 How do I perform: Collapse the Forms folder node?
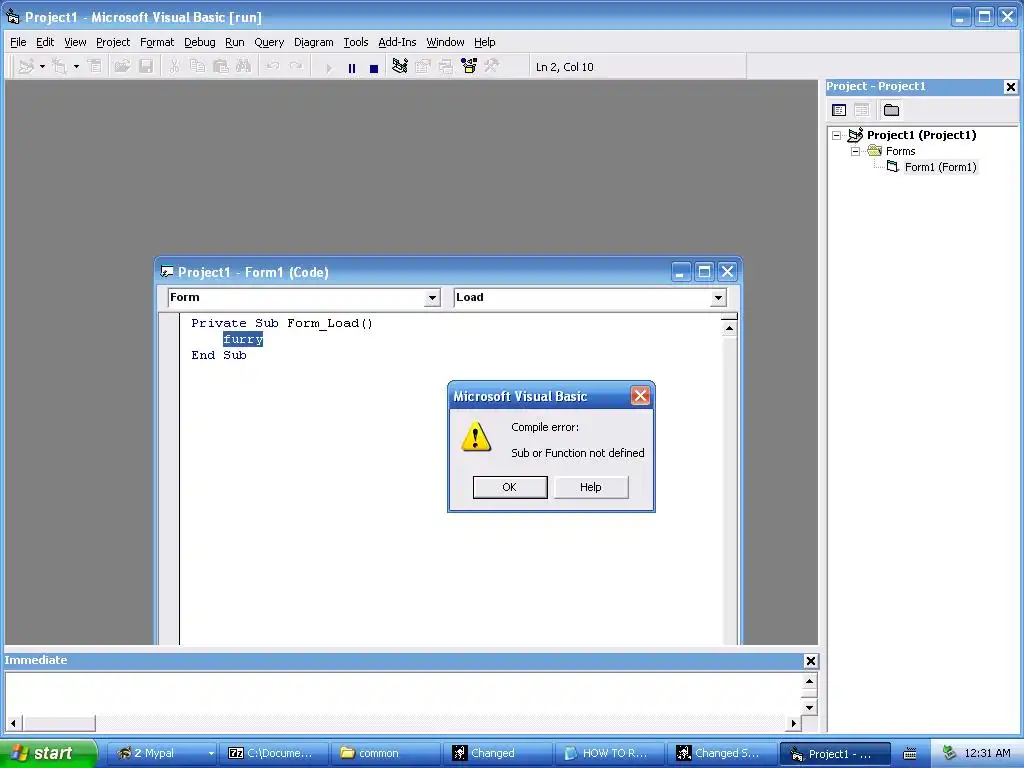856,152
